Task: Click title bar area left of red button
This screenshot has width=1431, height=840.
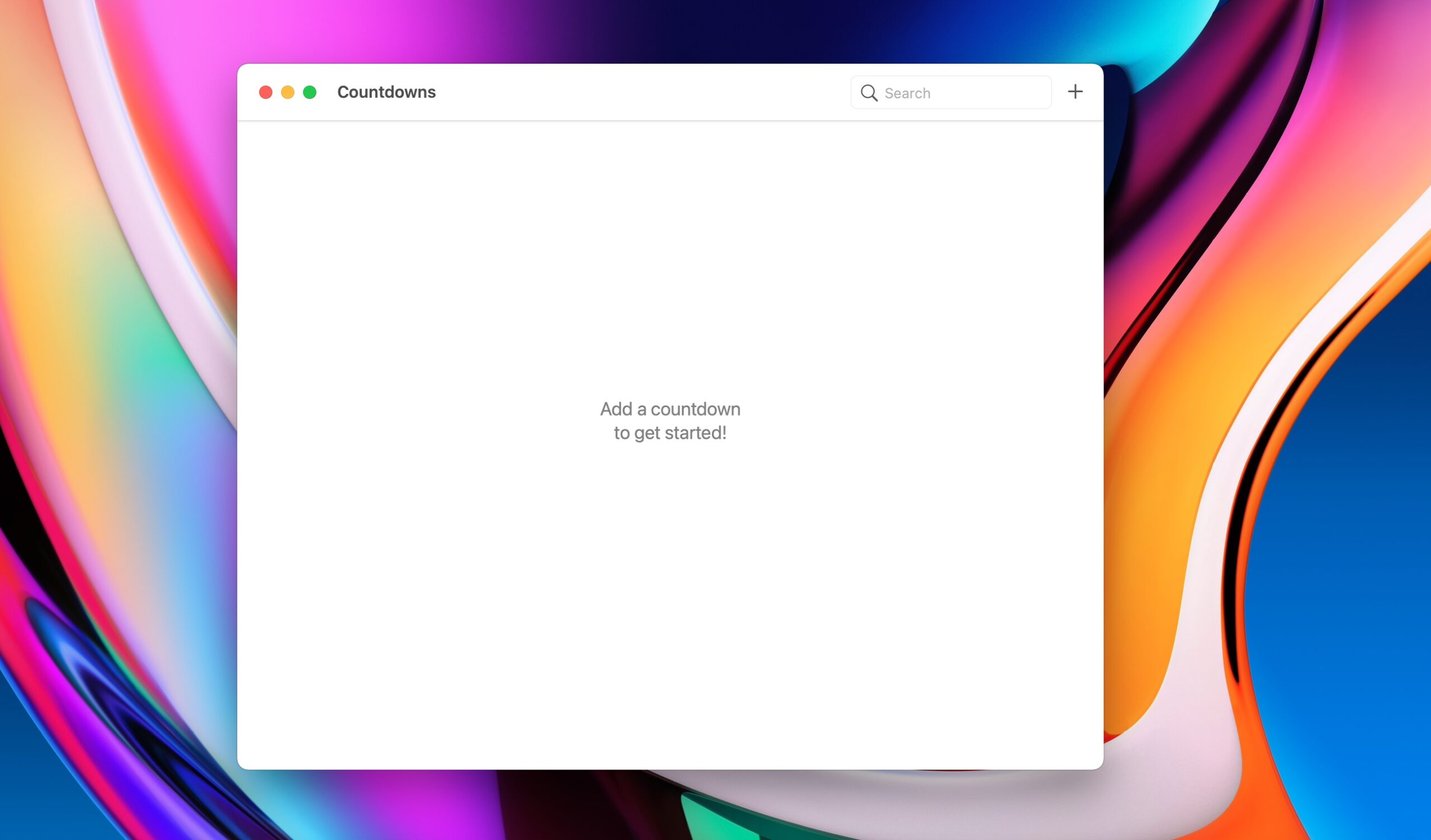Action: (248, 92)
